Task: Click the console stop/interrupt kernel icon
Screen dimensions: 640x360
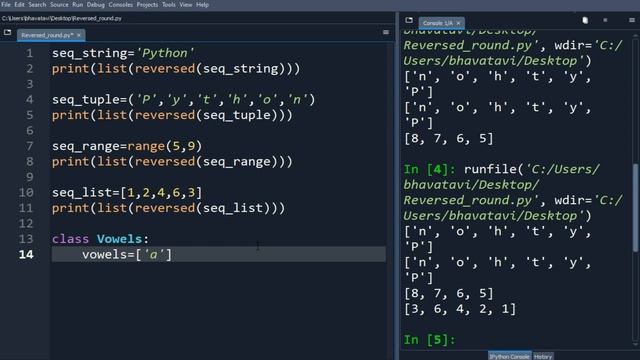Action: click(x=605, y=20)
